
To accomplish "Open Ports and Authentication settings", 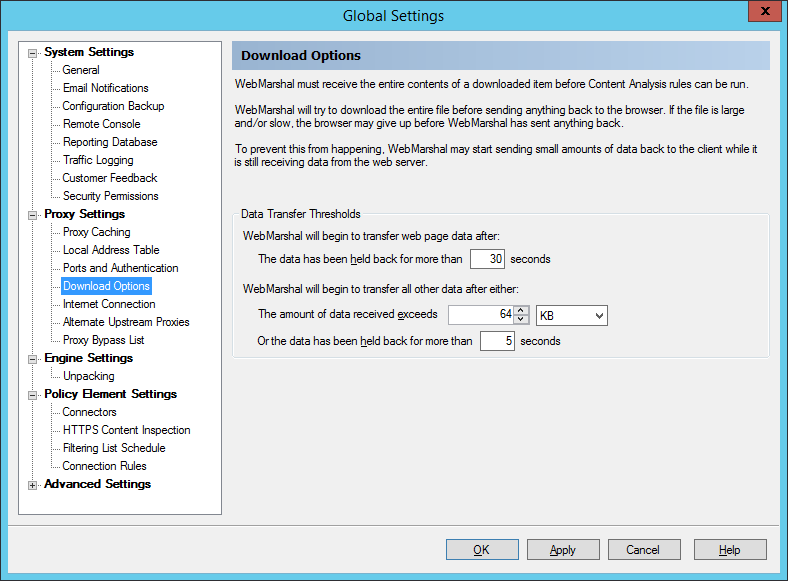I will coord(121,268).
